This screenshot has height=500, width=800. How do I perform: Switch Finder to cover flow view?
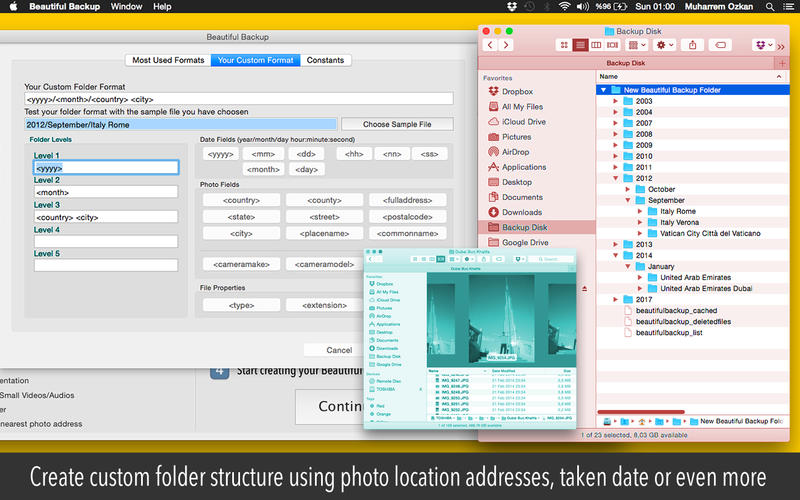pos(612,45)
